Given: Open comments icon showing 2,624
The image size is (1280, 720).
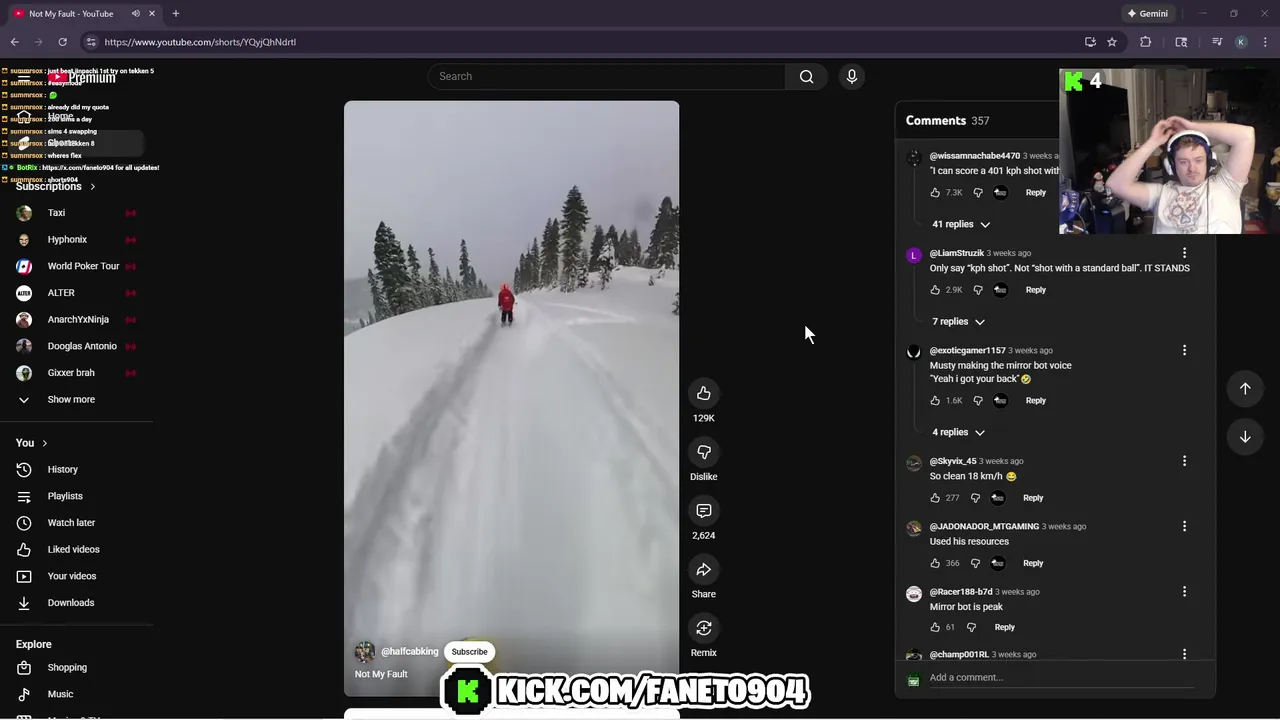Looking at the screenshot, I should (x=704, y=511).
